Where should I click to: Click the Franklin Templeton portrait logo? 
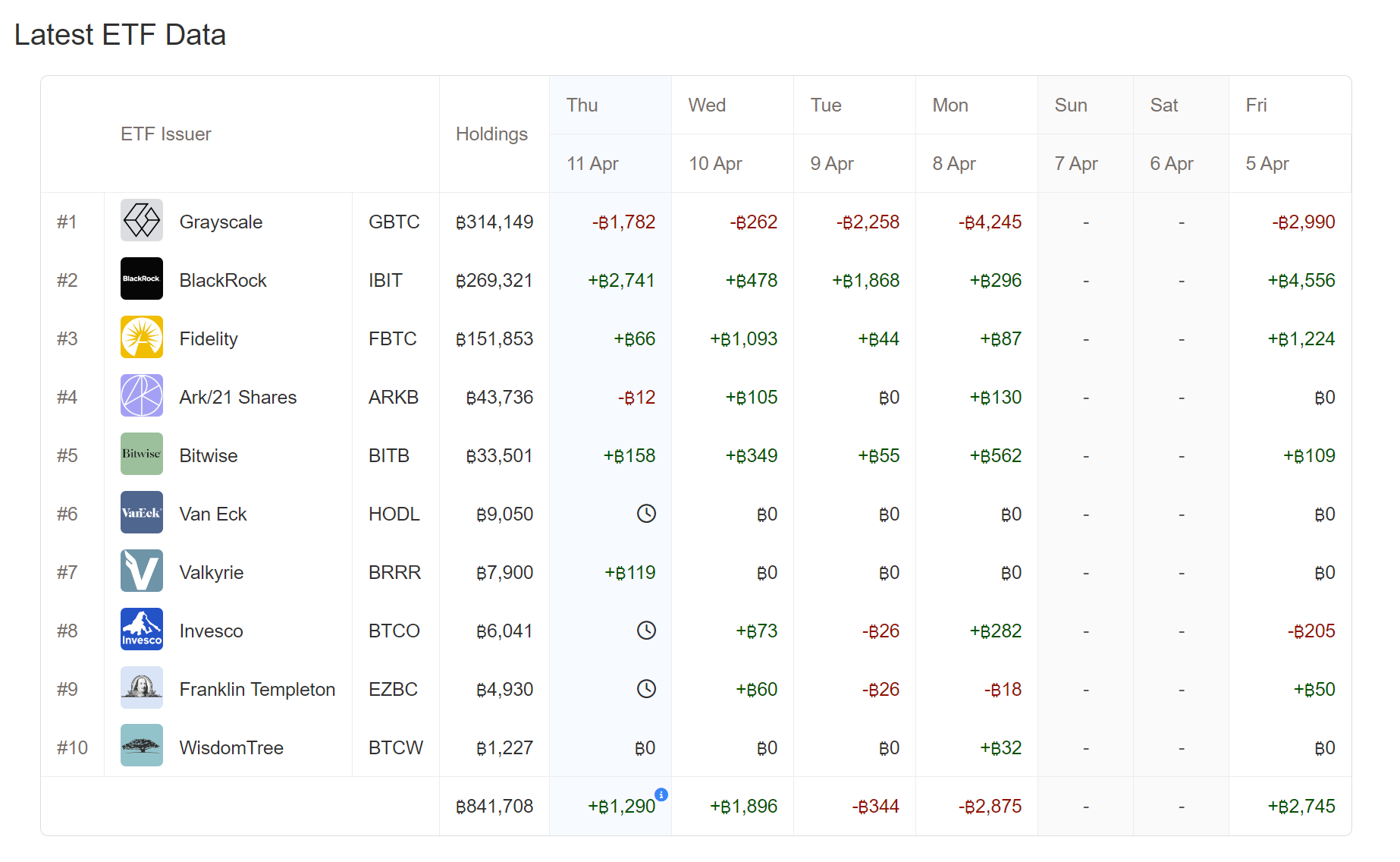142,688
